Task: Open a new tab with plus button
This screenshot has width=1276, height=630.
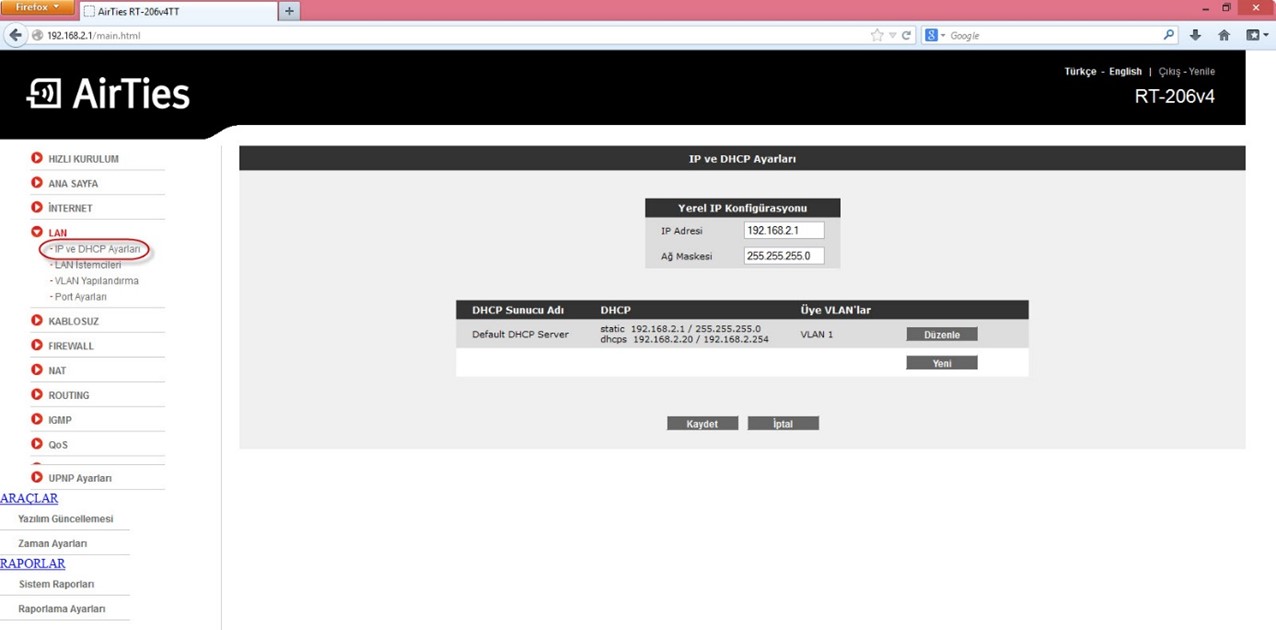Action: click(x=290, y=11)
